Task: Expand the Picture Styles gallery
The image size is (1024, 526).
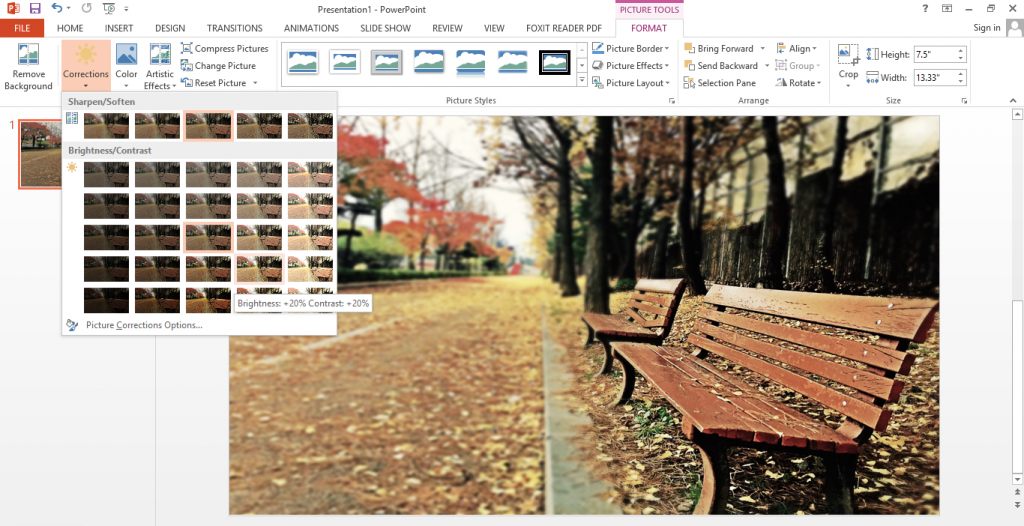Action: point(583,81)
